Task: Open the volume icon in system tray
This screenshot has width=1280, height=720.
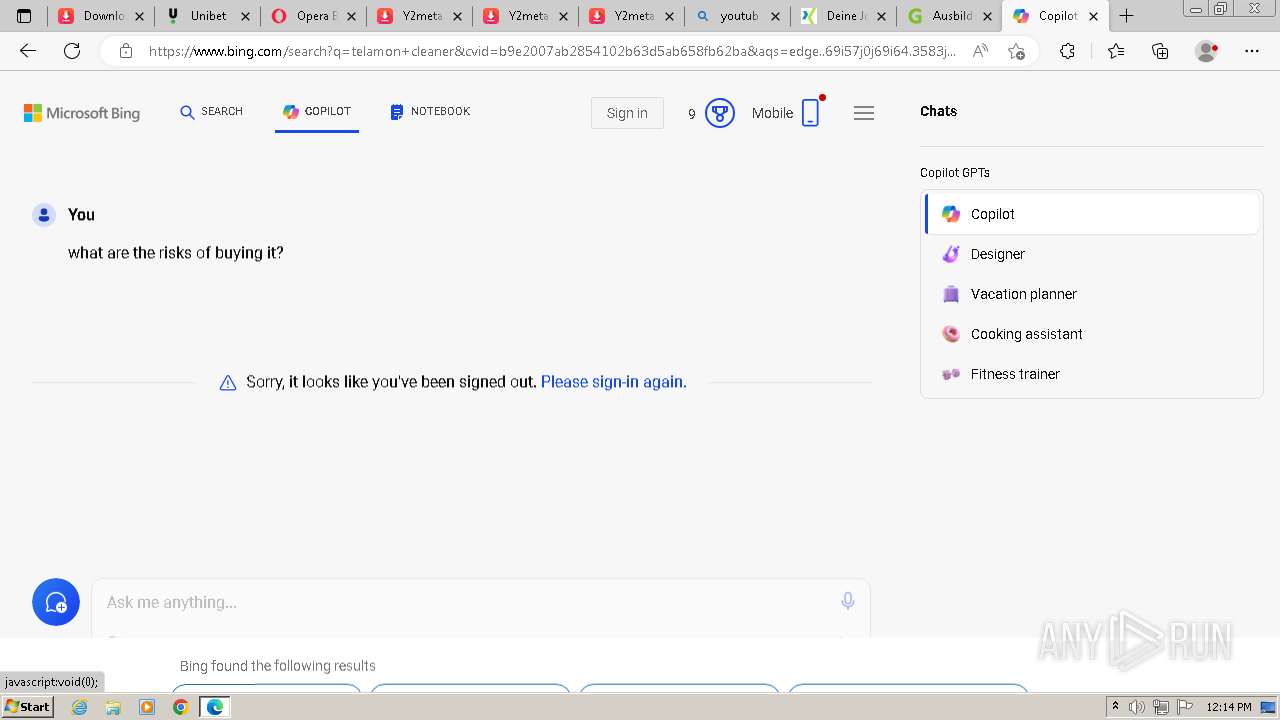Action: point(1137,707)
